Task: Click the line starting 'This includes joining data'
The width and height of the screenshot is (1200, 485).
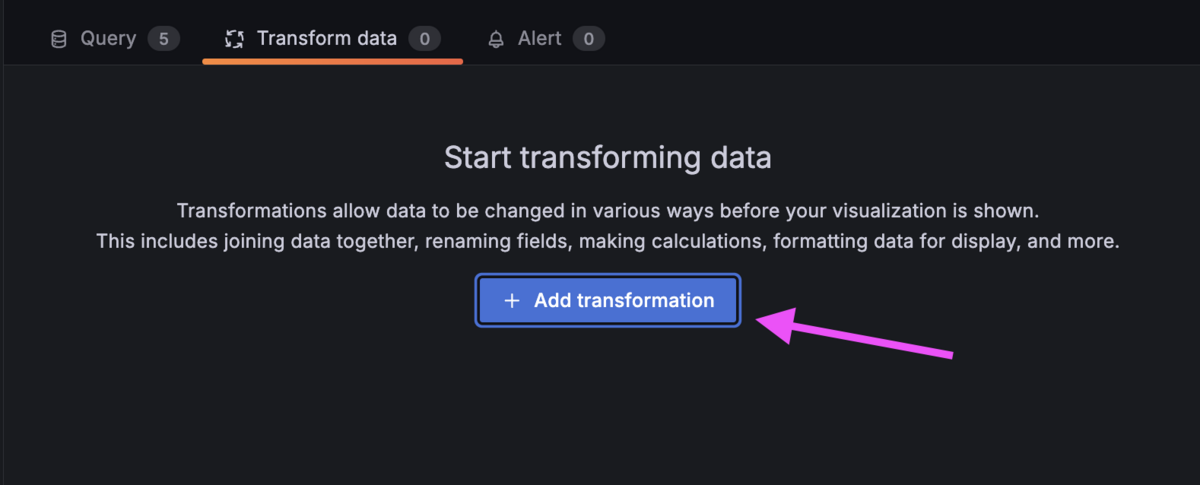Action: [x=608, y=242]
